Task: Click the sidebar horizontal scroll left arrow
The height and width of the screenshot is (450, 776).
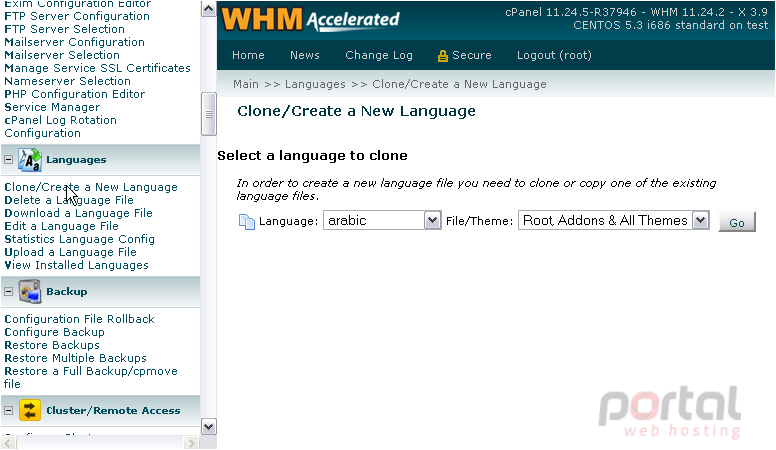Action: (x=9, y=443)
